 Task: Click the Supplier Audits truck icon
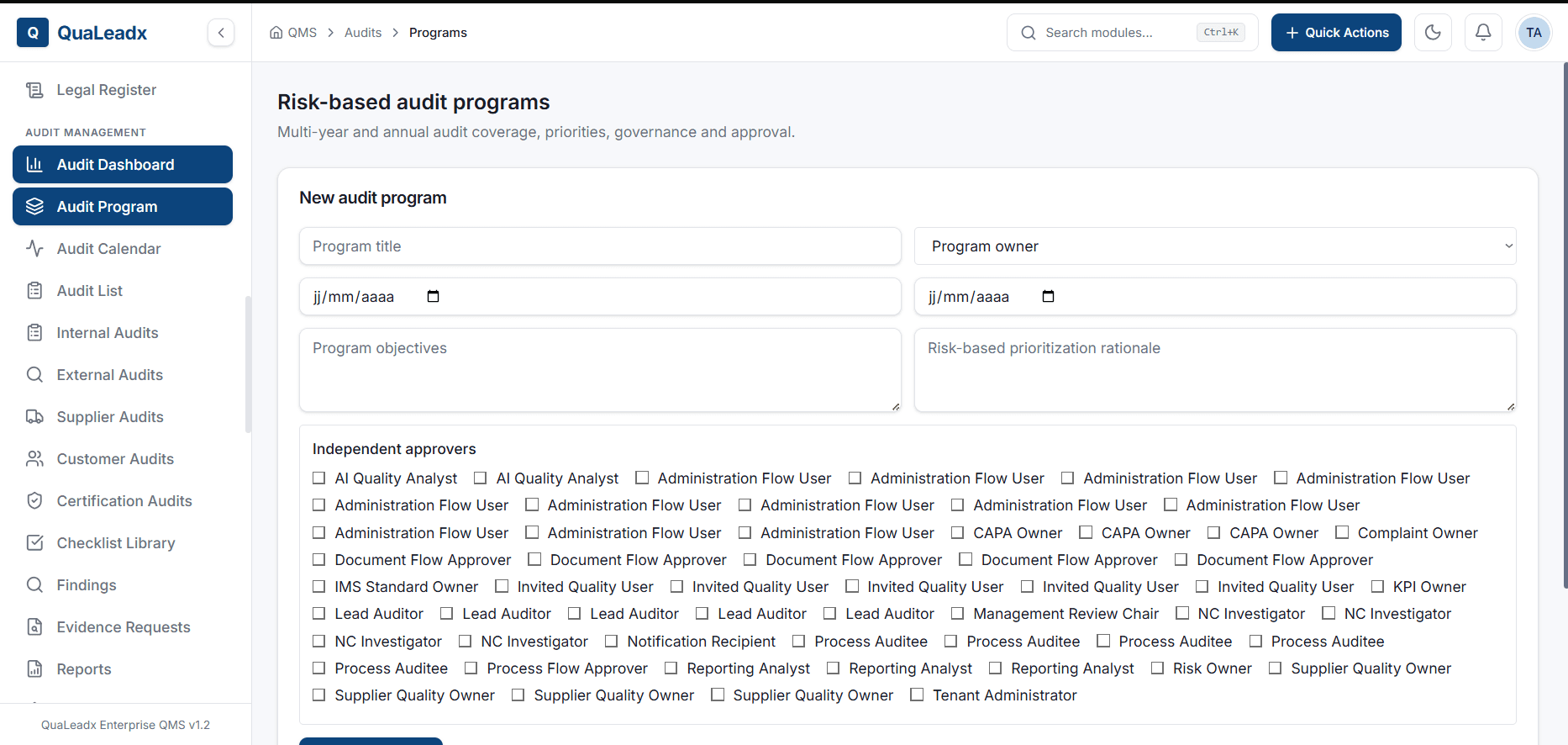point(34,417)
